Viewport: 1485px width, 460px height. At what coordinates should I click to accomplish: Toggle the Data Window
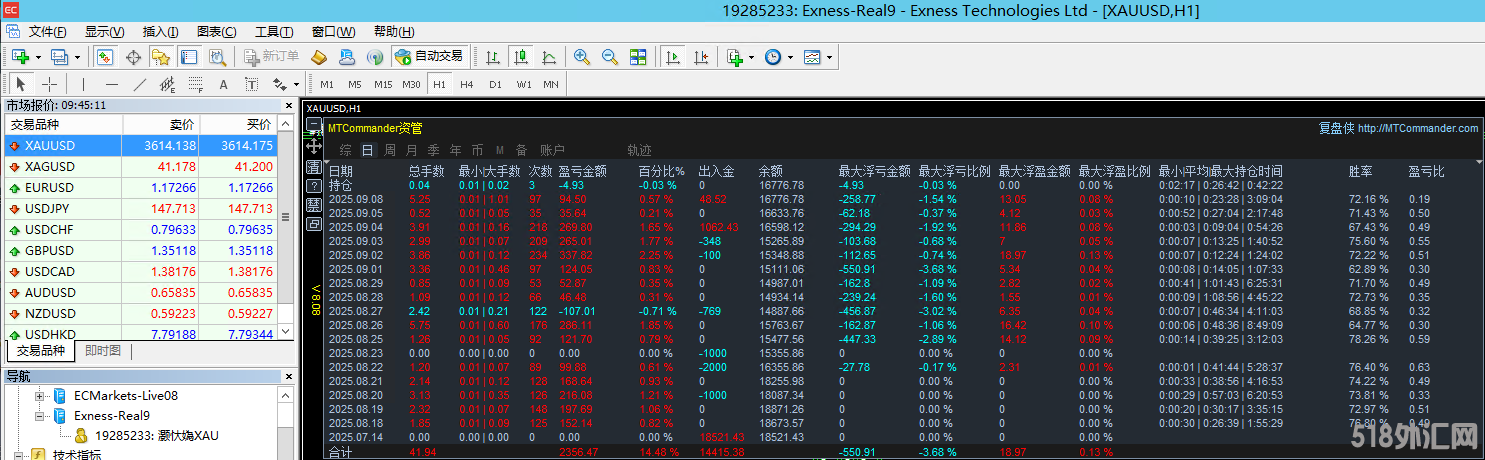point(133,57)
